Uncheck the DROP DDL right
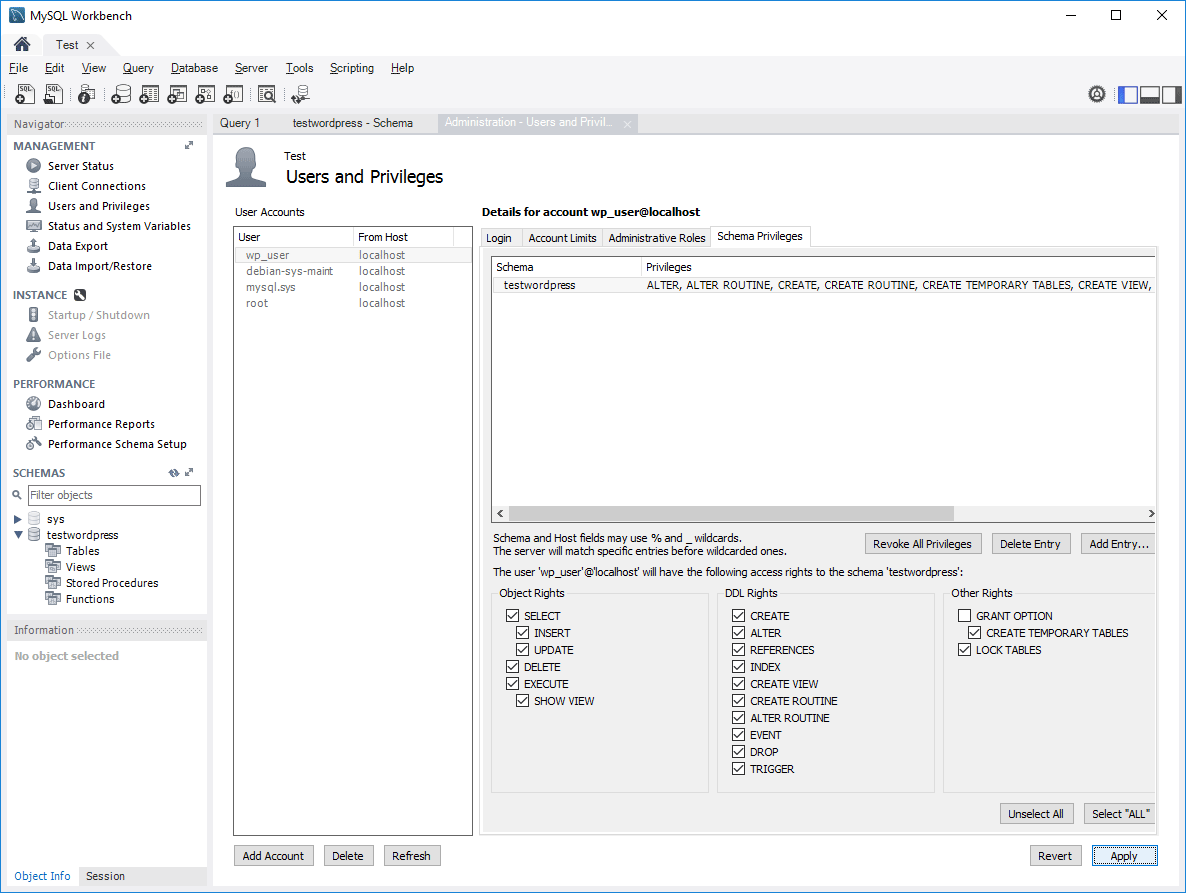Viewport: 1186px width, 893px height. [x=739, y=752]
